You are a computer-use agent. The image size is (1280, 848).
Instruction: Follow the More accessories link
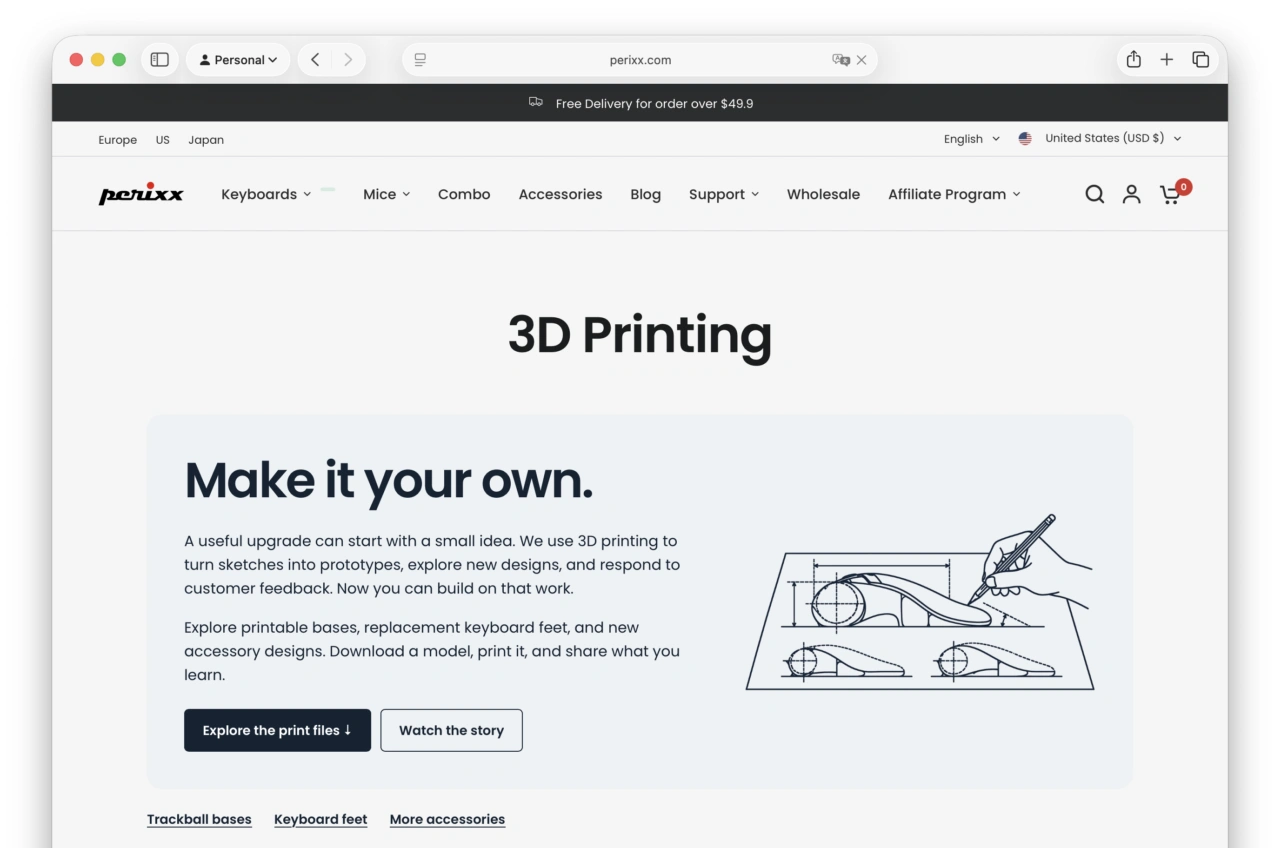coord(447,819)
